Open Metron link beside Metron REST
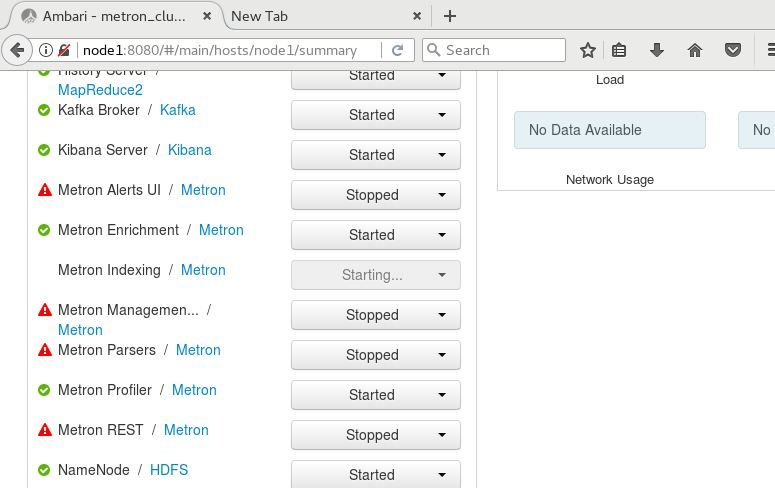The height and width of the screenshot is (488, 775). (186, 430)
